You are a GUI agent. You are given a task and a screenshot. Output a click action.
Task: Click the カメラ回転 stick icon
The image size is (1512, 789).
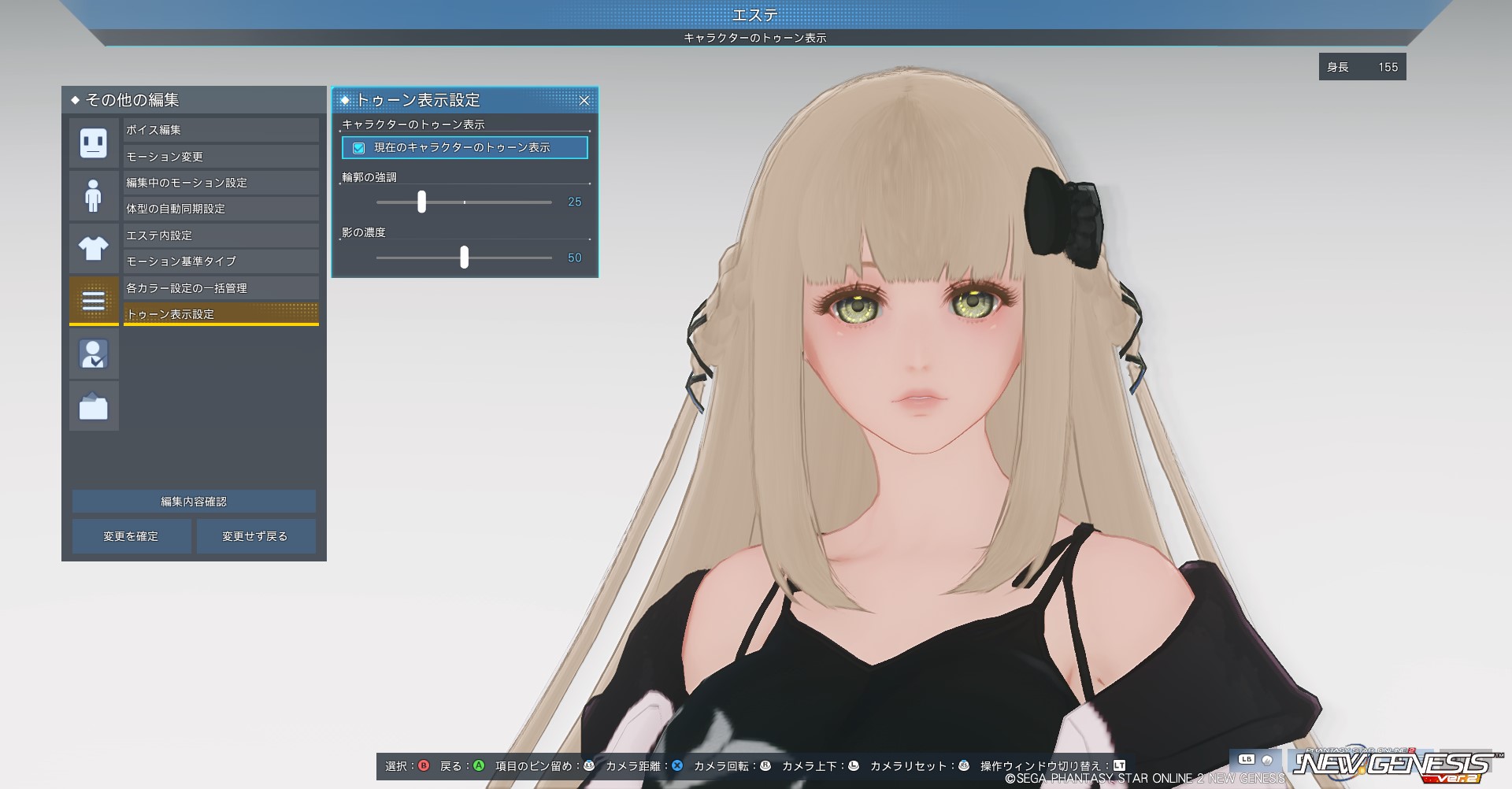pos(765,765)
